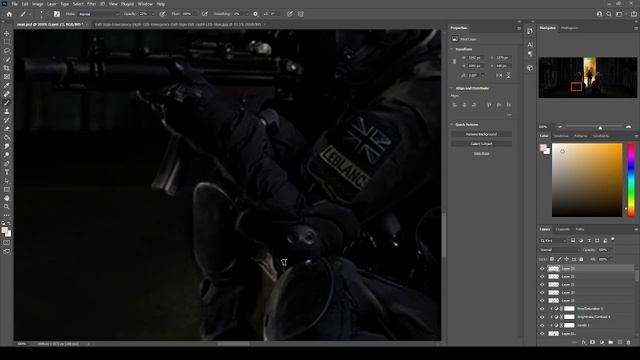Toggle lock all padlock icon in Layers panel

coord(581,259)
